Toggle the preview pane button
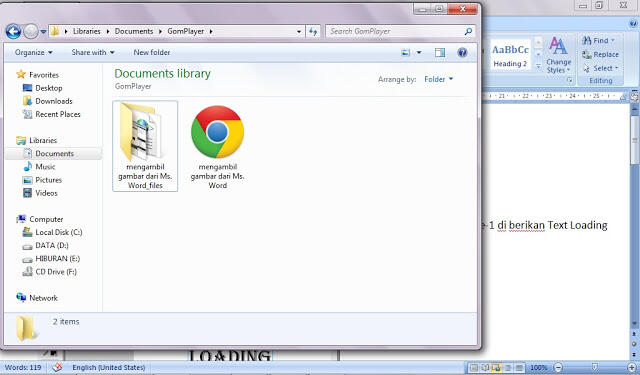This screenshot has width=640, height=375. coord(440,52)
